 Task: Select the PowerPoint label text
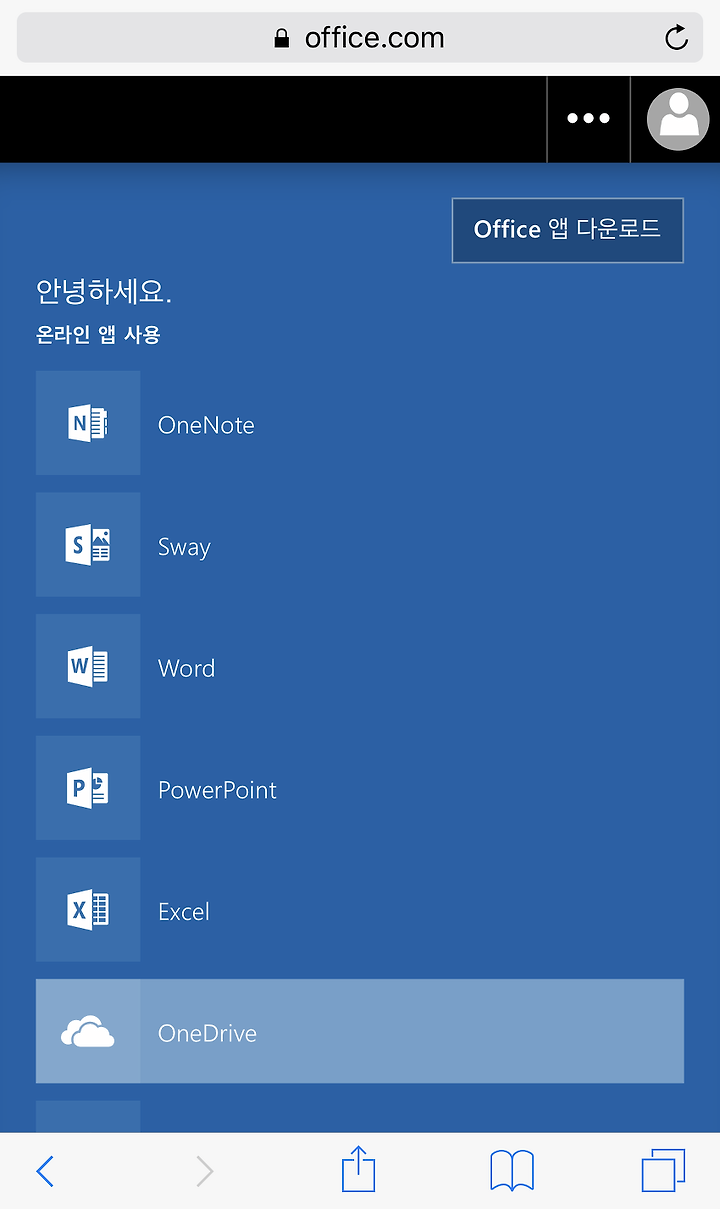tap(217, 790)
